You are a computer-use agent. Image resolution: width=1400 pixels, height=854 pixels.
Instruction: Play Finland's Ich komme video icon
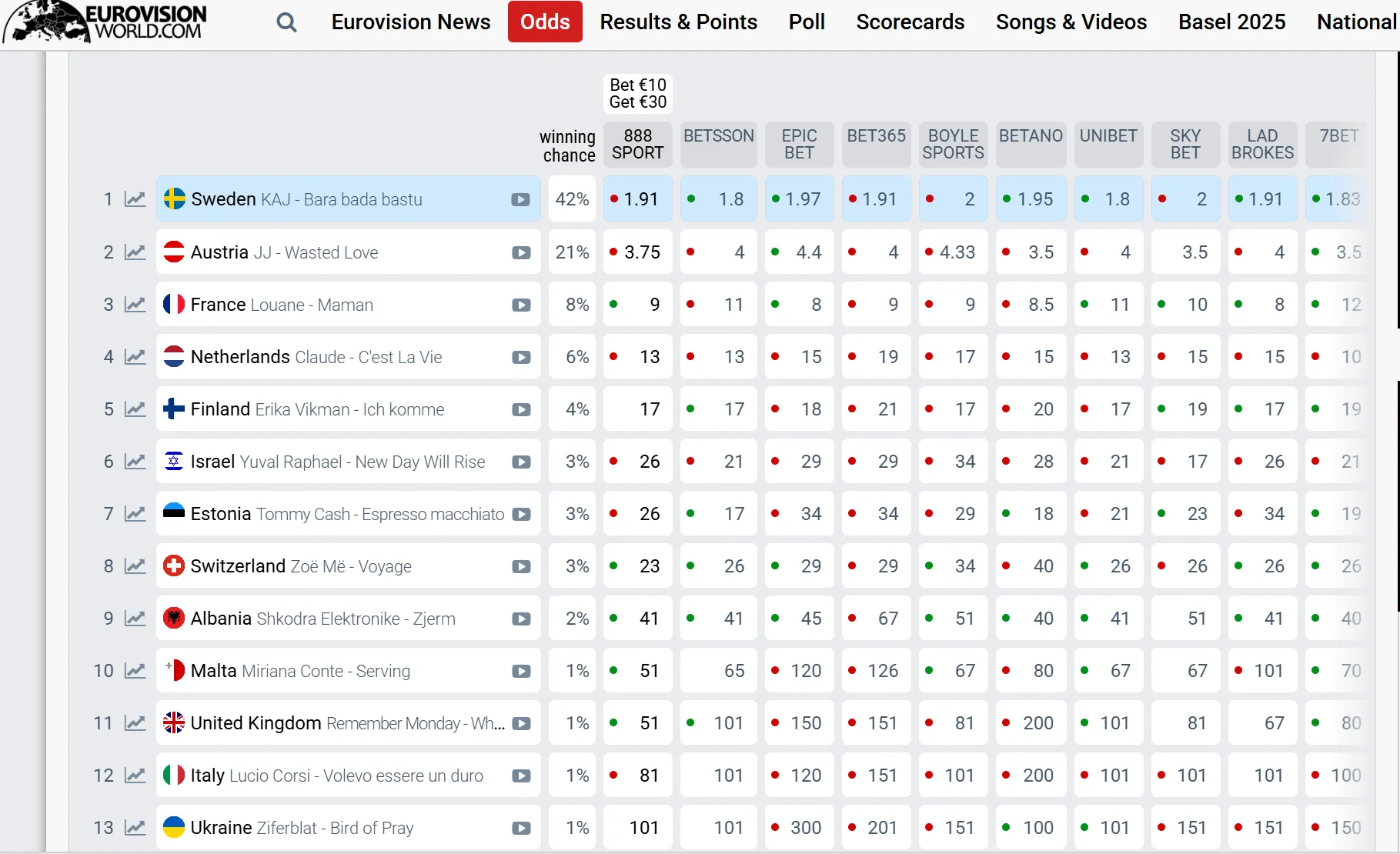[521, 409]
